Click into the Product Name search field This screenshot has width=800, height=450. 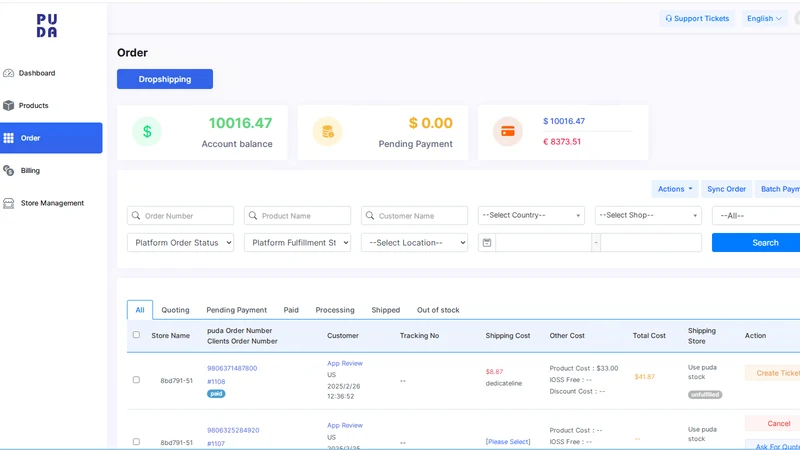click(297, 216)
